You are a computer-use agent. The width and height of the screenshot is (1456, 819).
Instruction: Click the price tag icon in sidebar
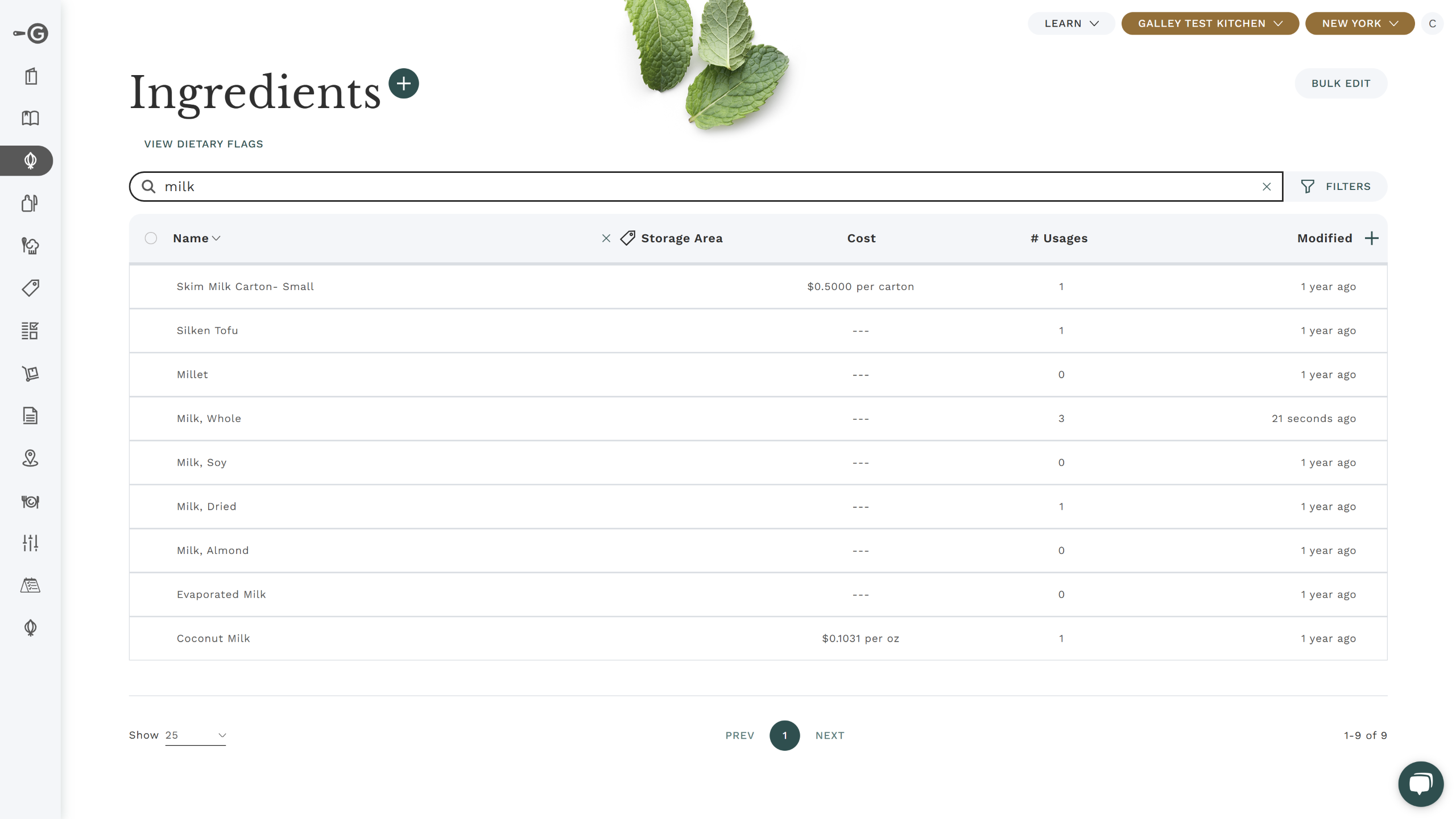30,288
